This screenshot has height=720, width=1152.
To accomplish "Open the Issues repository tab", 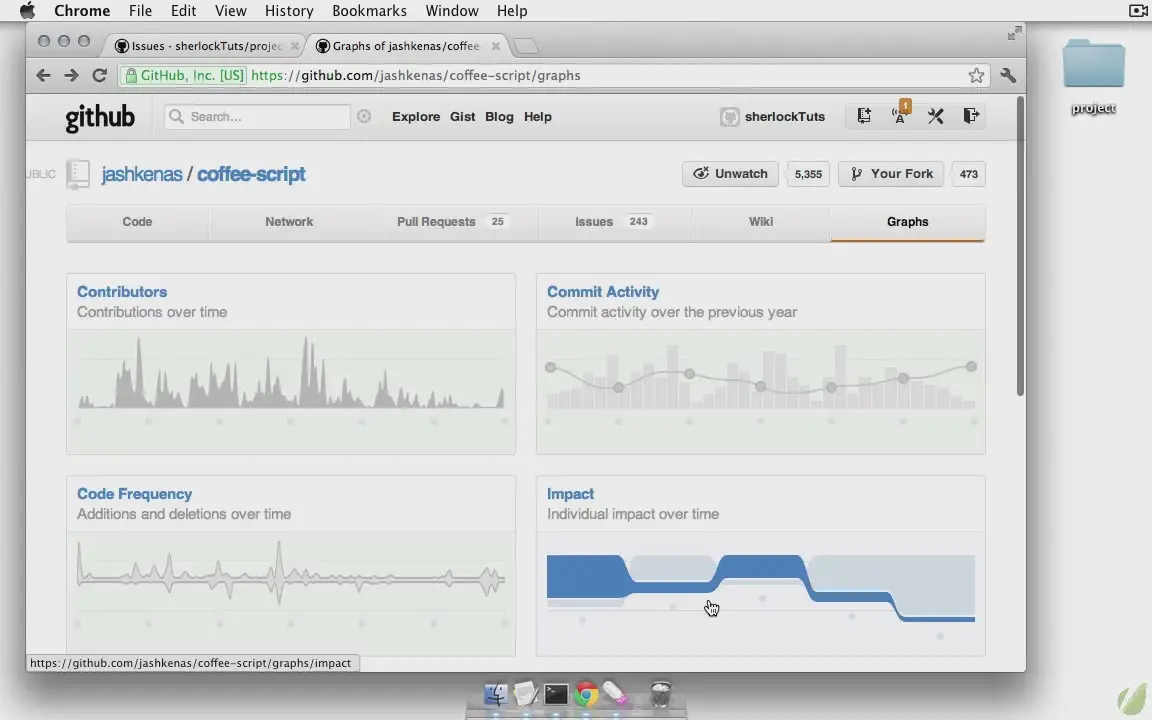I will (x=614, y=222).
